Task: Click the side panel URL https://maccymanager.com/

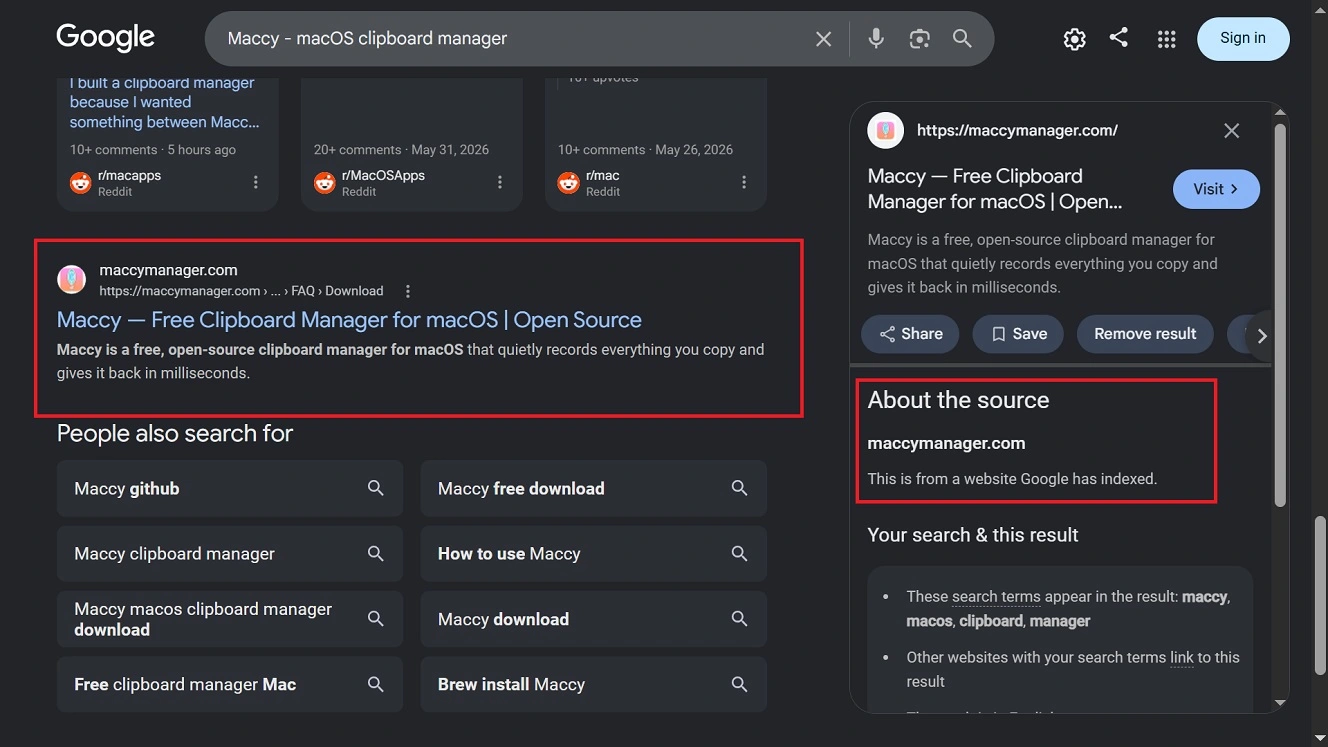Action: click(x=1017, y=130)
